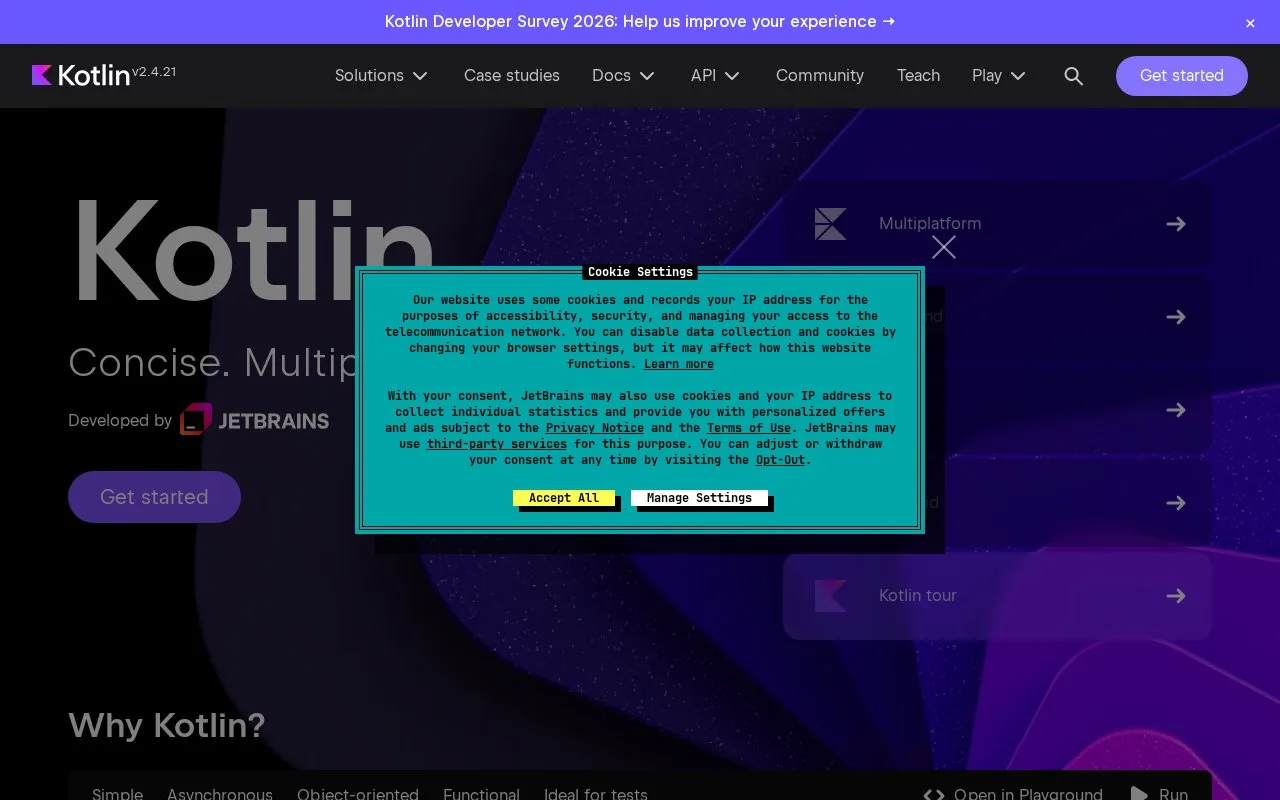The height and width of the screenshot is (800, 1280).
Task: Go to the Community page
Action: coord(820,76)
